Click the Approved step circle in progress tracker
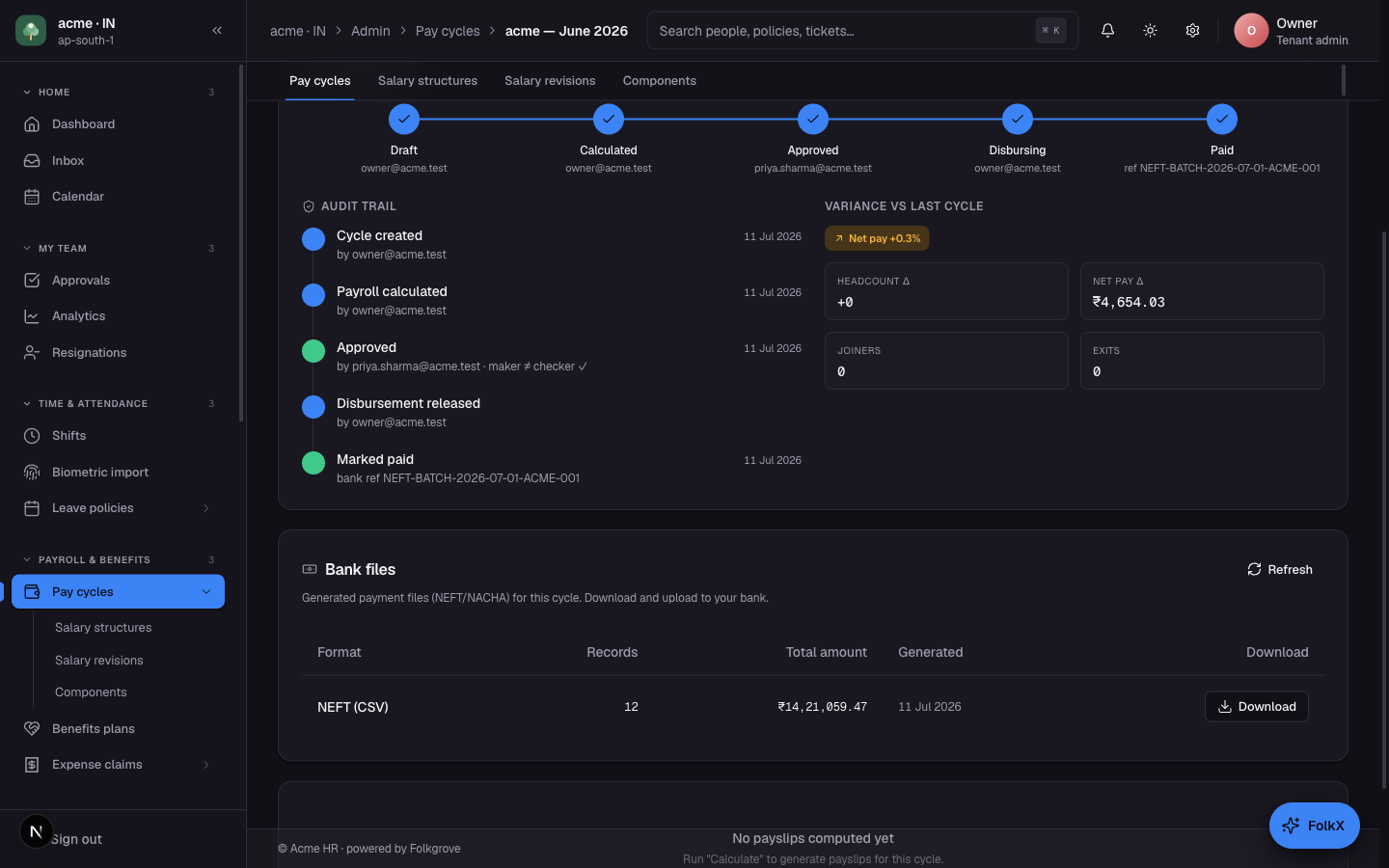The width and height of the screenshot is (1389, 868). tap(813, 120)
